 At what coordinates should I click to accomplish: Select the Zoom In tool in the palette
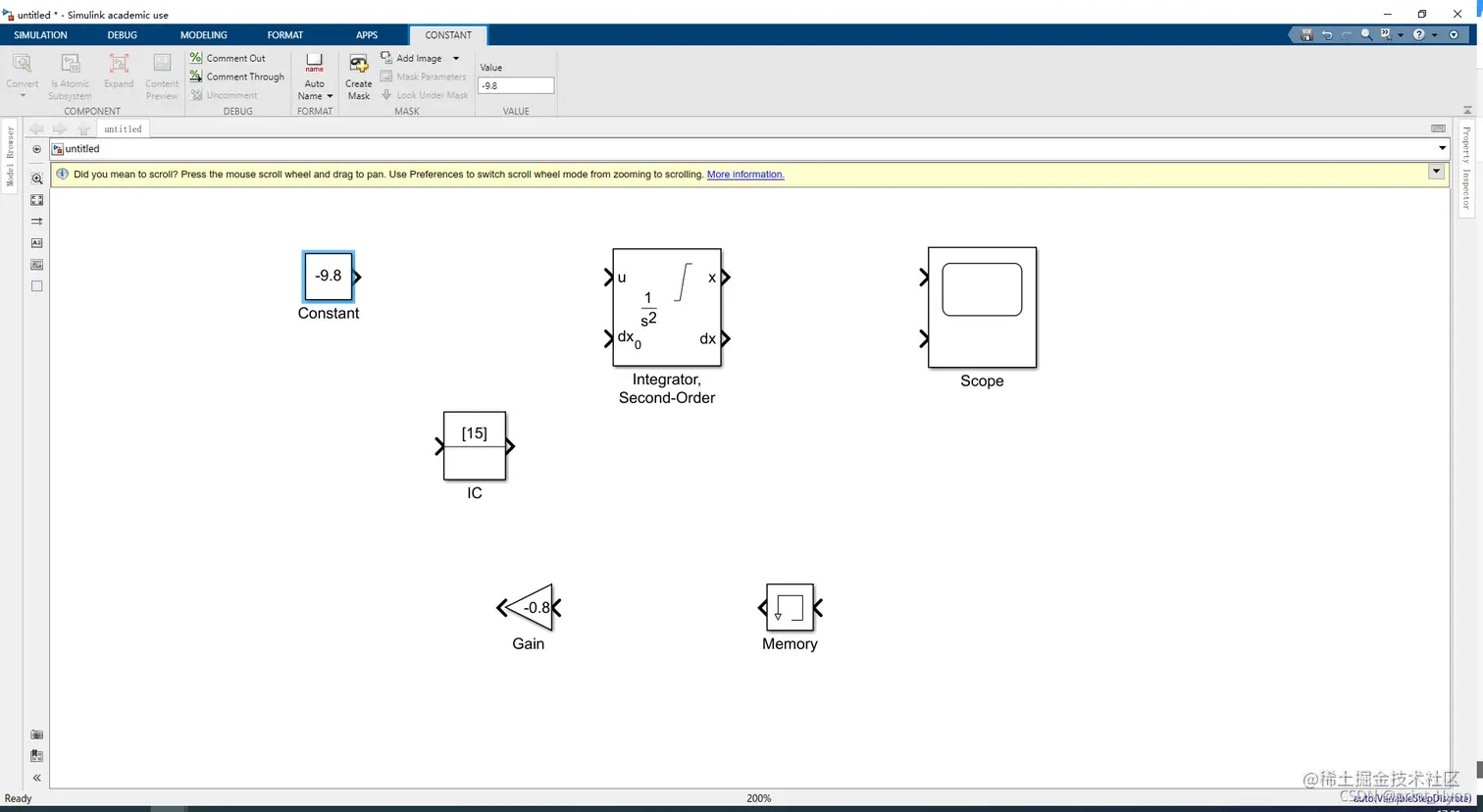coord(36,178)
